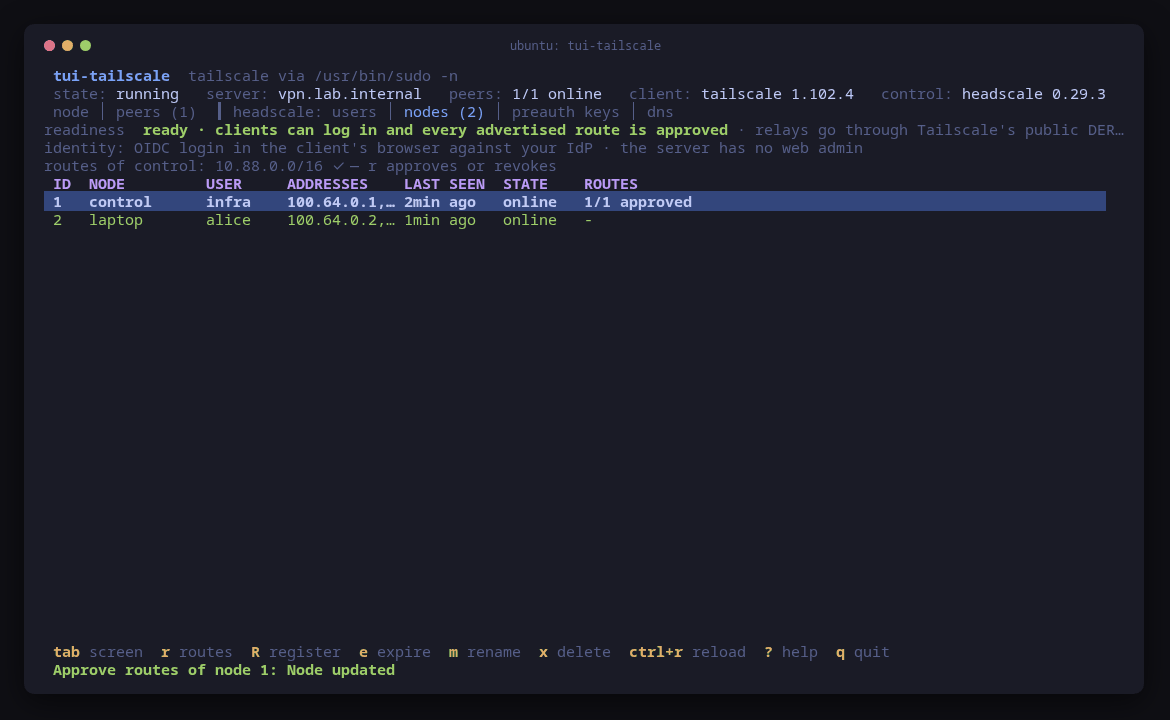
Task: Close the terminal window with red button
Action: 49,46
